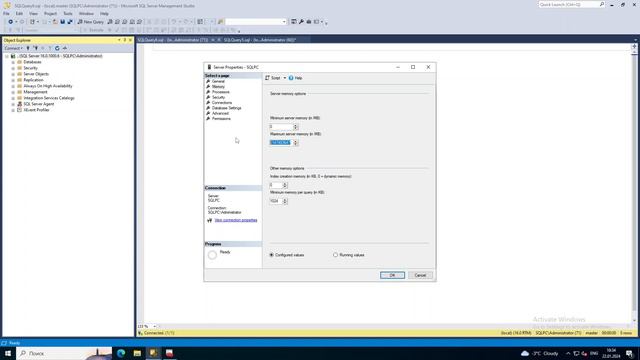The height and width of the screenshot is (360, 640).
Task: Select the Running values radio button
Action: tap(335, 255)
